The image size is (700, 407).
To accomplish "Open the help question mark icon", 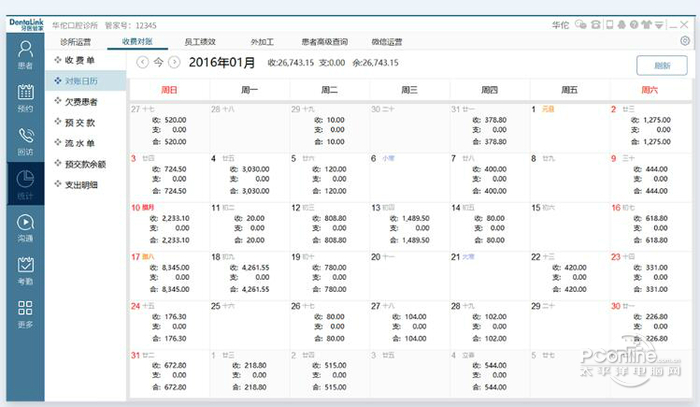I will [x=634, y=25].
